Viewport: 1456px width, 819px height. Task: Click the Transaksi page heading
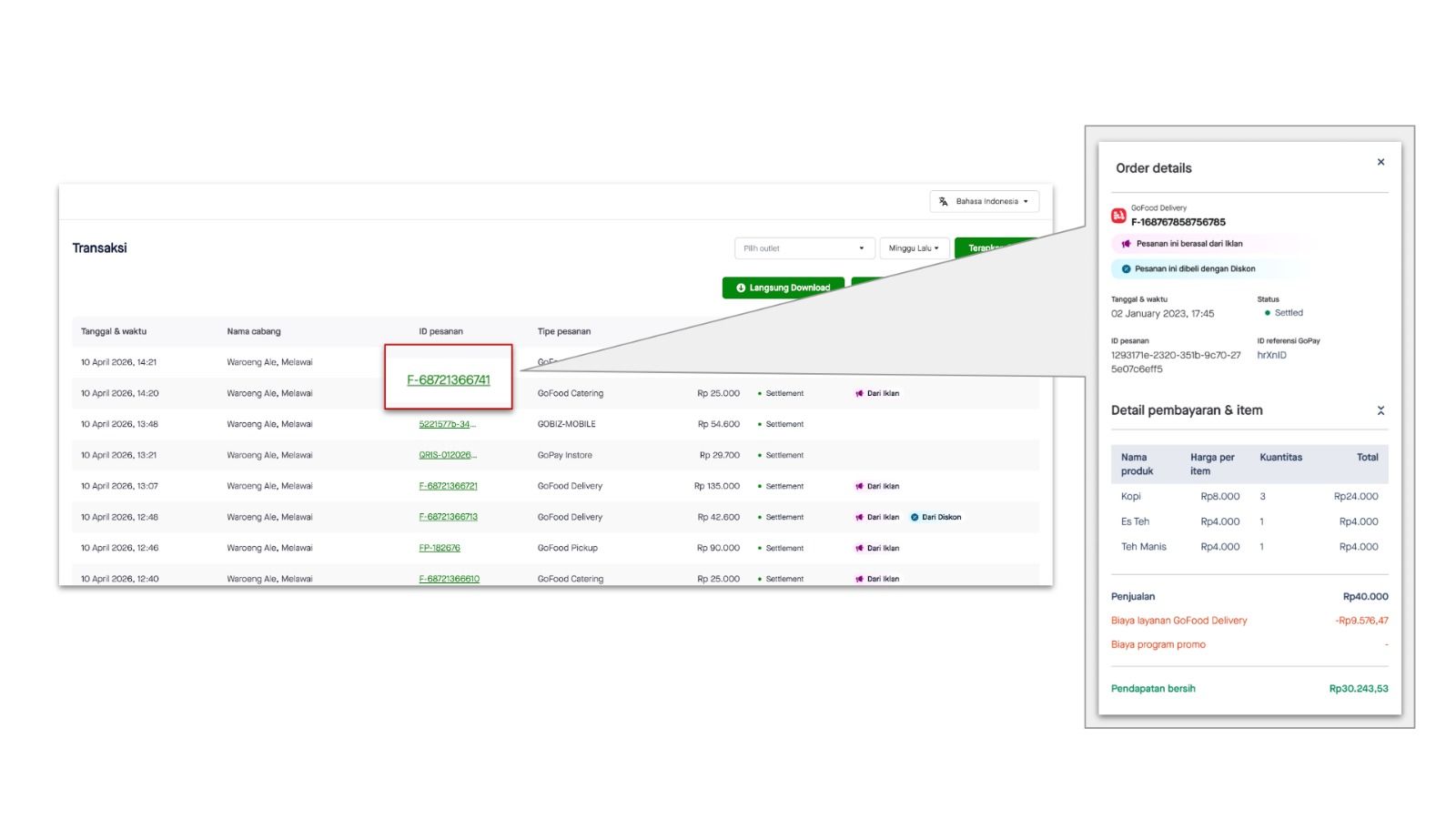pyautogui.click(x=100, y=248)
